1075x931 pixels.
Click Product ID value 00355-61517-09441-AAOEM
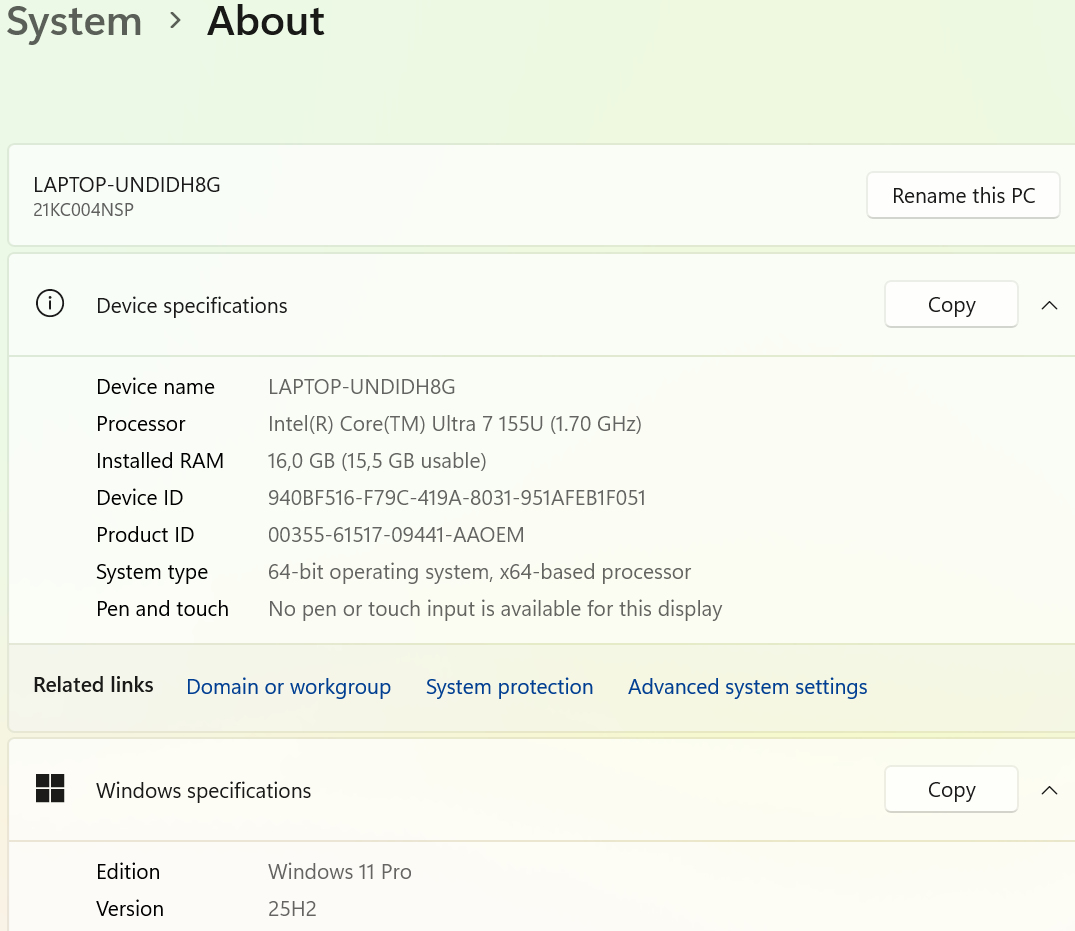tap(396, 535)
